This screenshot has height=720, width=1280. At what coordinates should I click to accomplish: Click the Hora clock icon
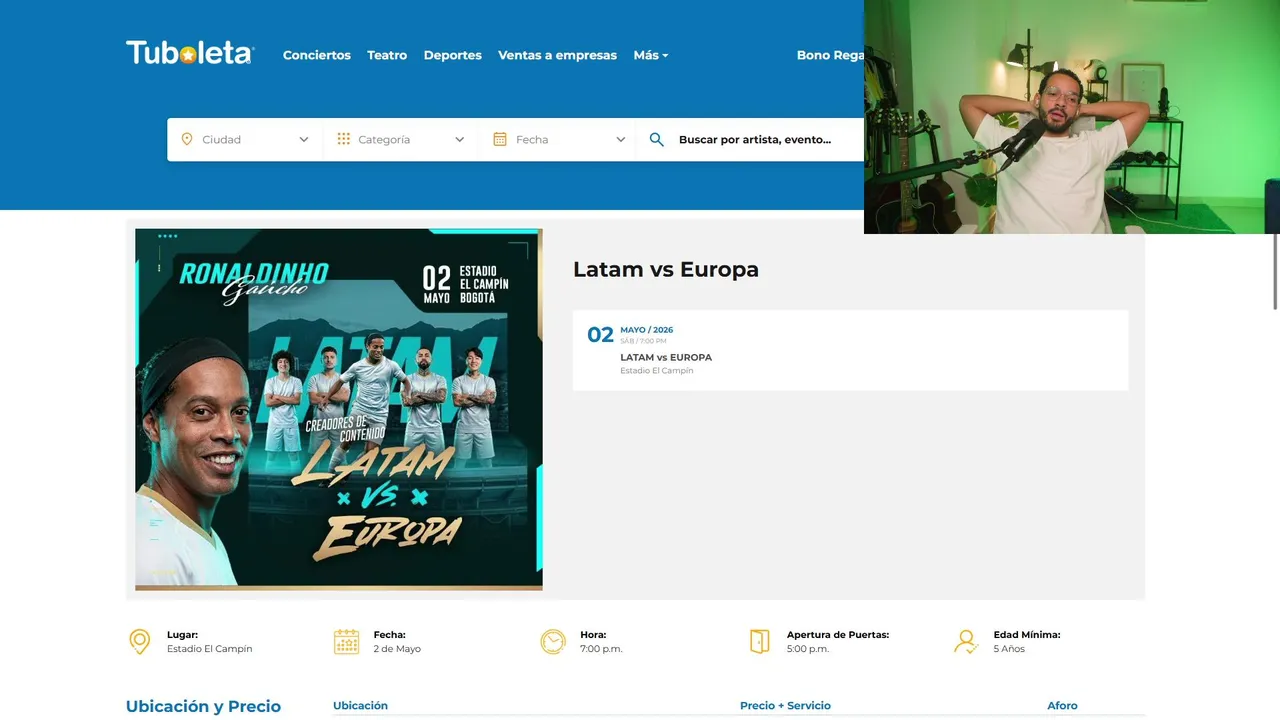[x=553, y=642]
